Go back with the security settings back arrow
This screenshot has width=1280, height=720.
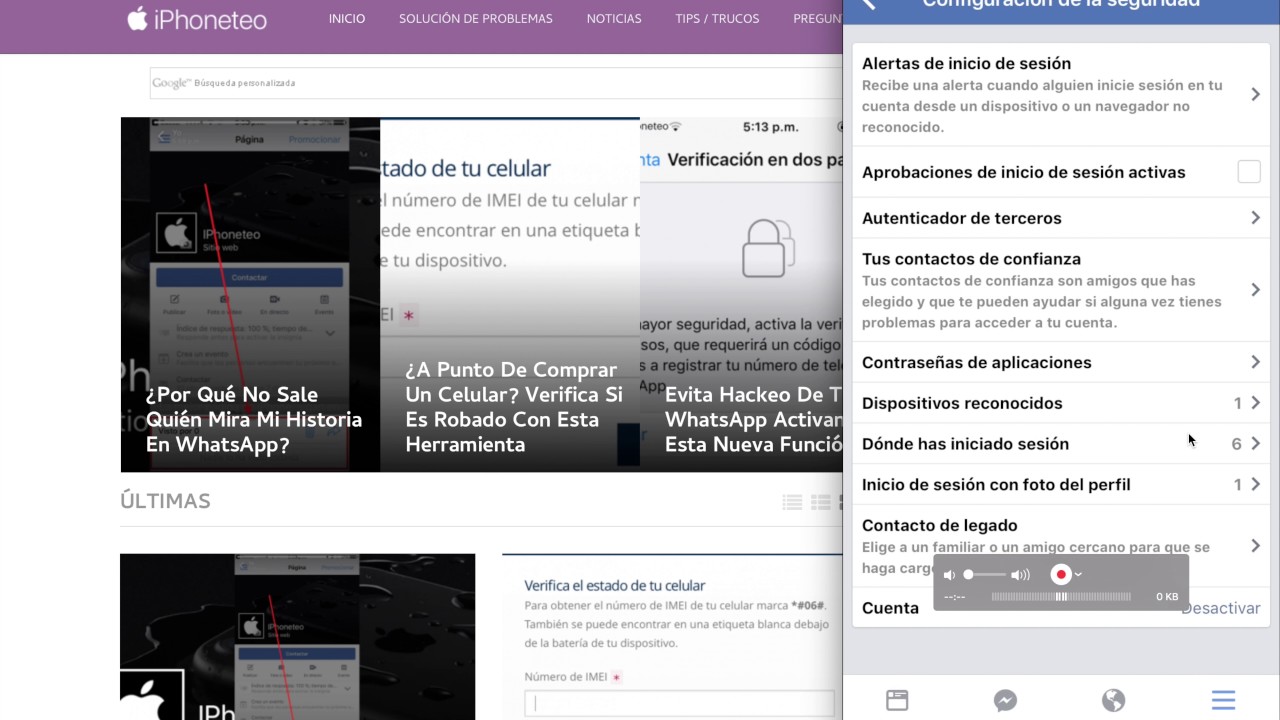pyautogui.click(x=868, y=4)
